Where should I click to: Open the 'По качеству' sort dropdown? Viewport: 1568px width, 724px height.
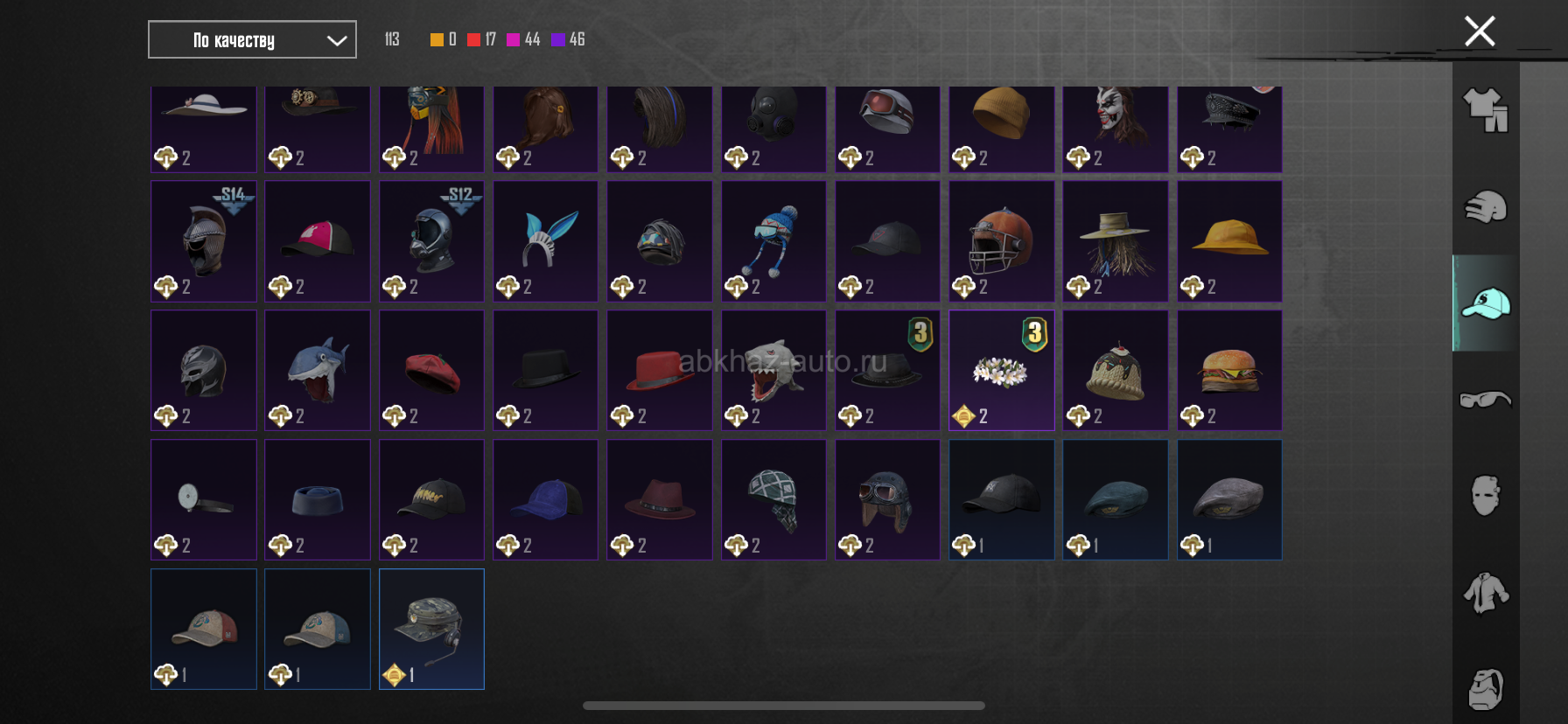coord(252,39)
